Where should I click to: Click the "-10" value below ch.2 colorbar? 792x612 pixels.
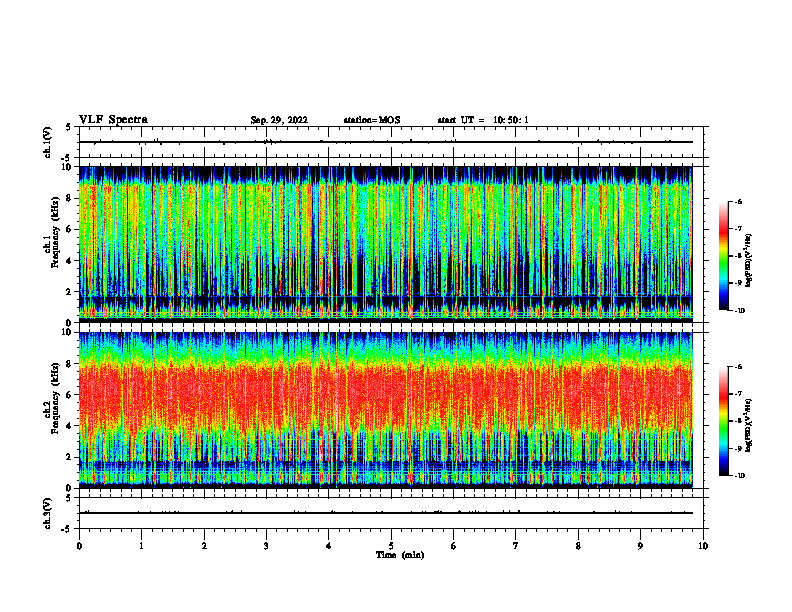click(x=739, y=476)
